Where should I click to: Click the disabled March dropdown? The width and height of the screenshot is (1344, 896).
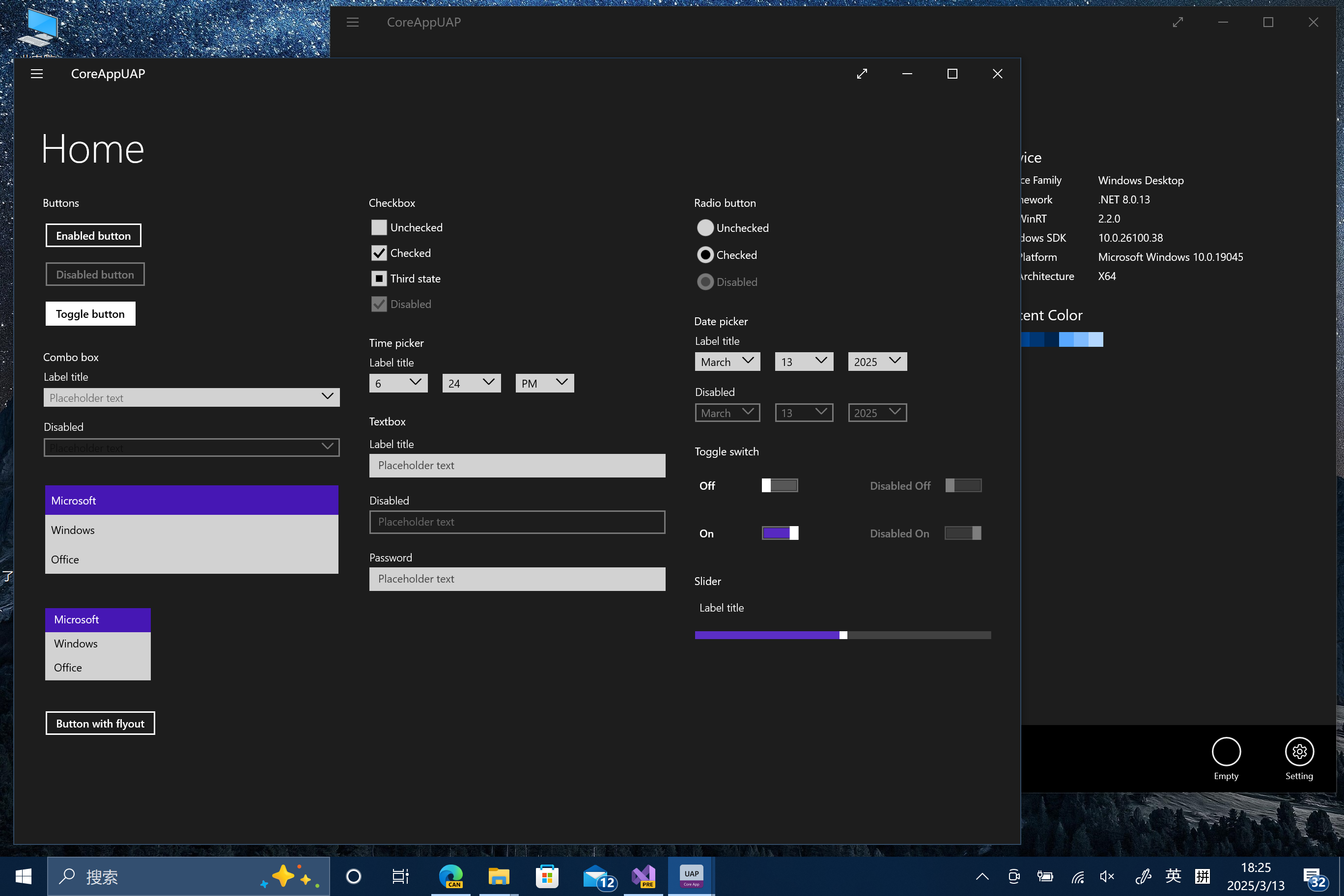728,413
